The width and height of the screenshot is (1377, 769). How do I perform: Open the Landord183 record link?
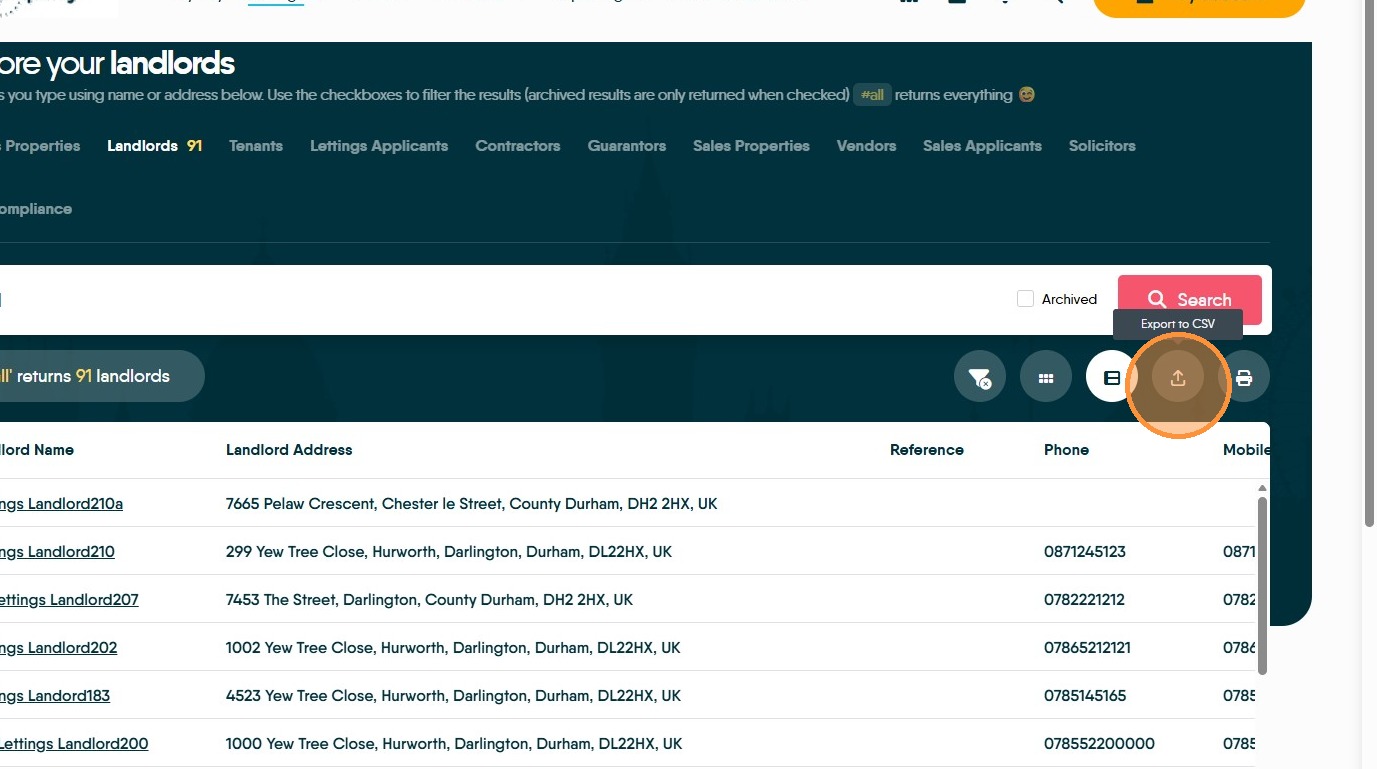(x=55, y=696)
